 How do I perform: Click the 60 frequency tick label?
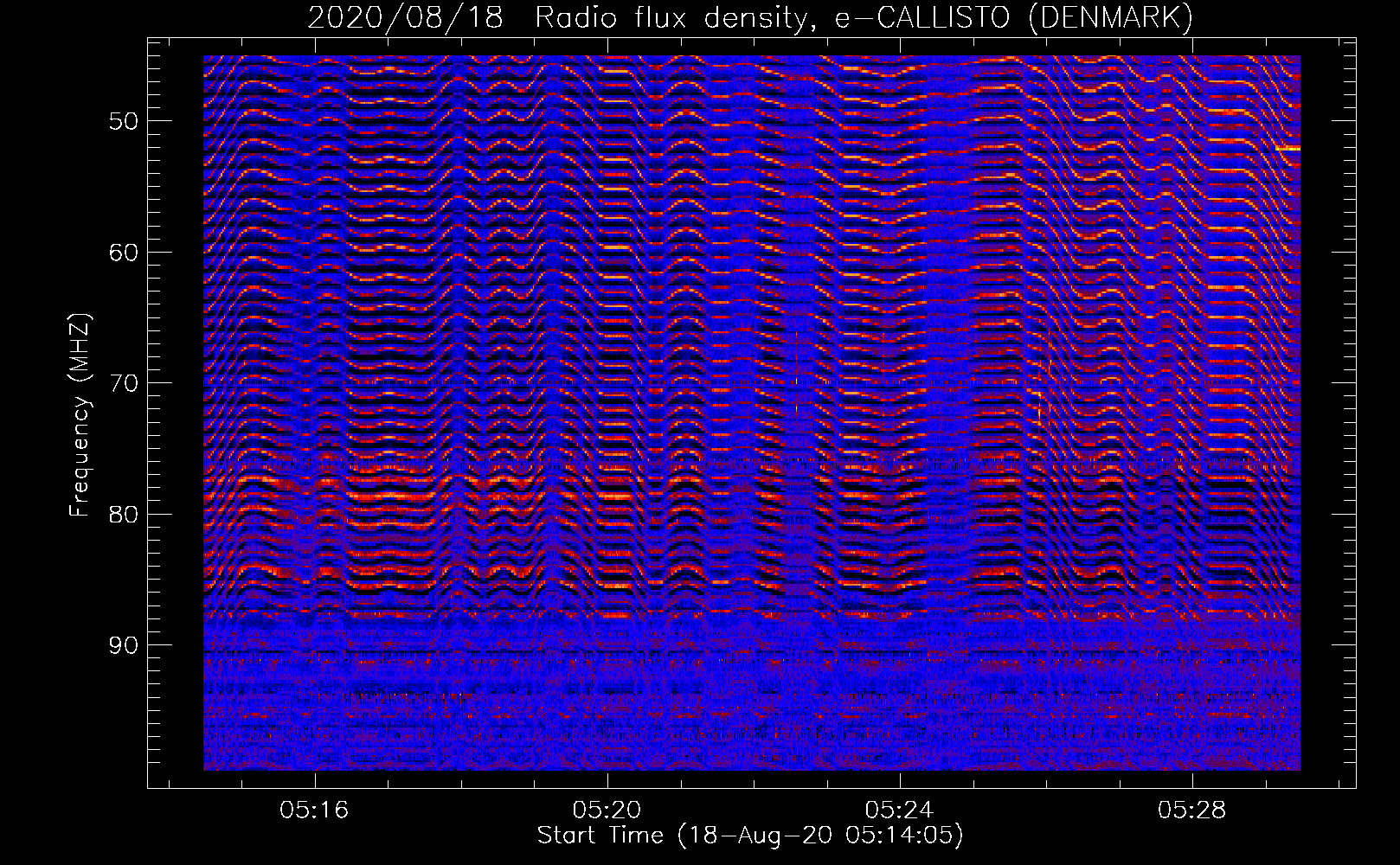point(124,253)
